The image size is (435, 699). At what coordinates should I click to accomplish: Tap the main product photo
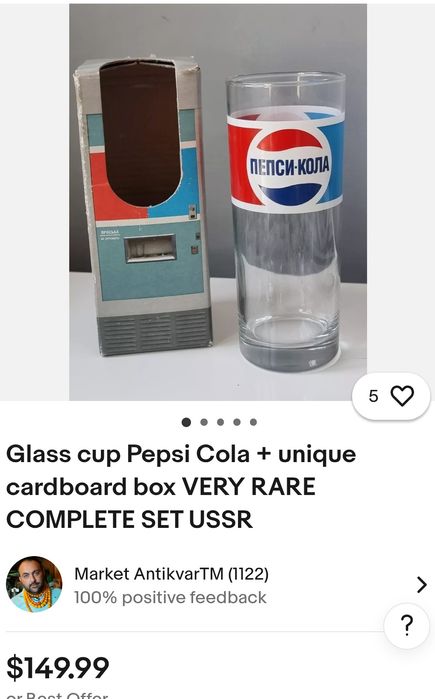pos(218,202)
